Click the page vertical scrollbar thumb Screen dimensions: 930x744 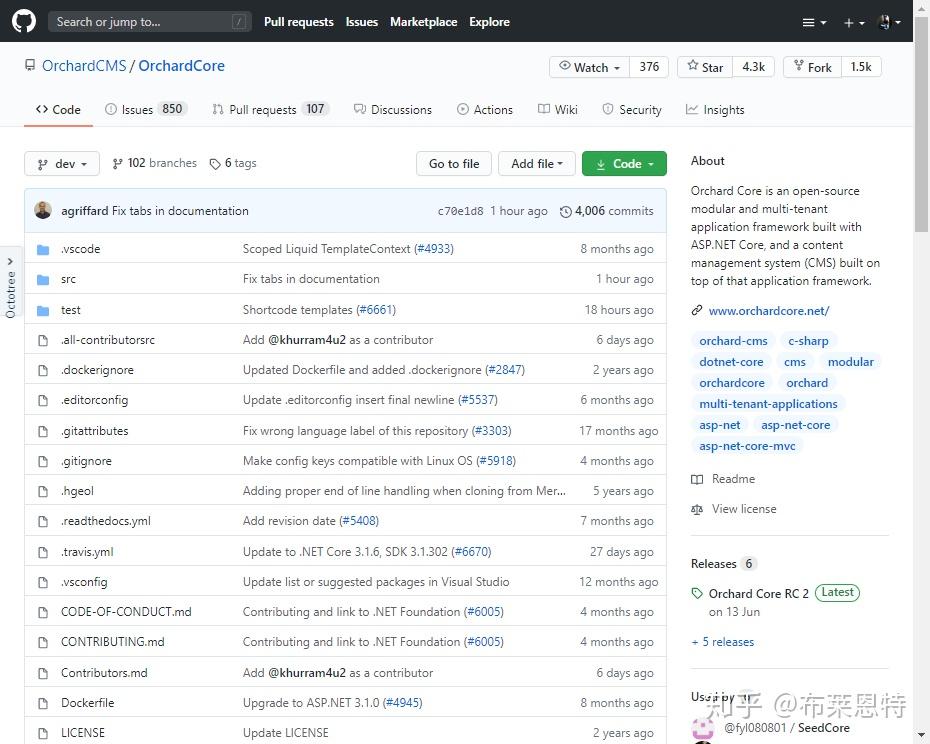tap(921, 125)
